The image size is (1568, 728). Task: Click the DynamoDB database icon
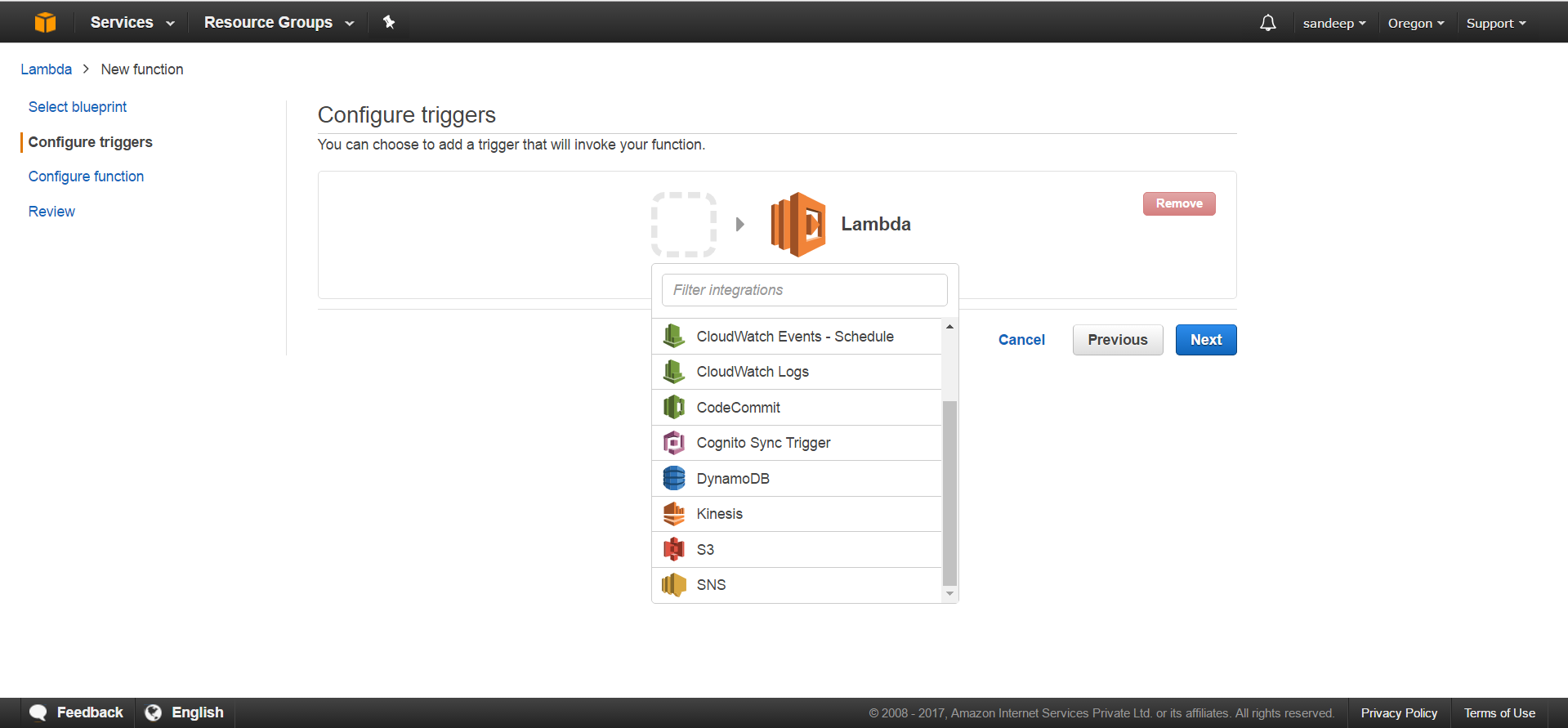(x=674, y=478)
